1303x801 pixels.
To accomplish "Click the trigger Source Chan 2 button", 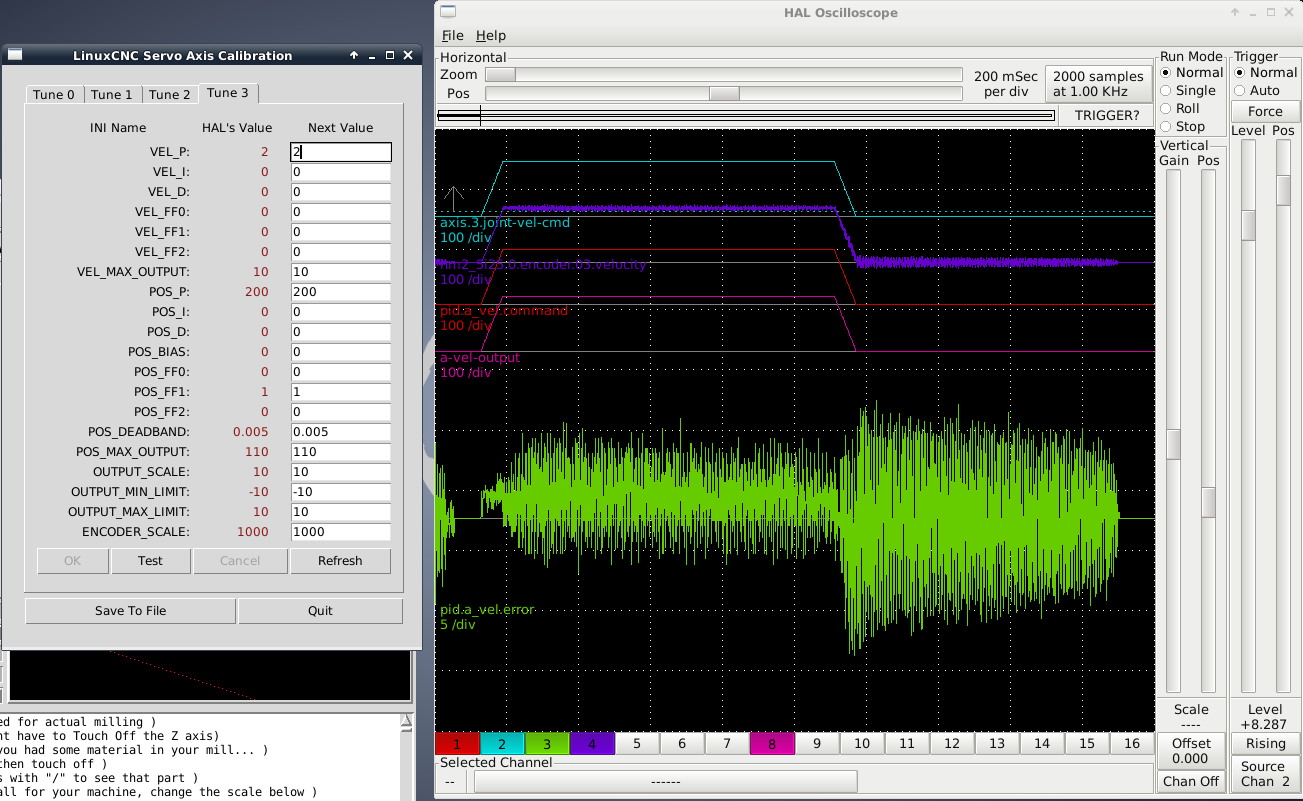I will (x=1265, y=774).
